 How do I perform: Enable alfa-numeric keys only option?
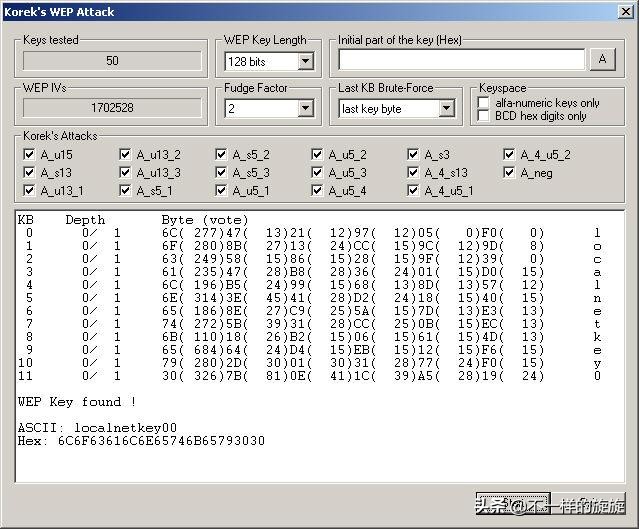click(484, 103)
